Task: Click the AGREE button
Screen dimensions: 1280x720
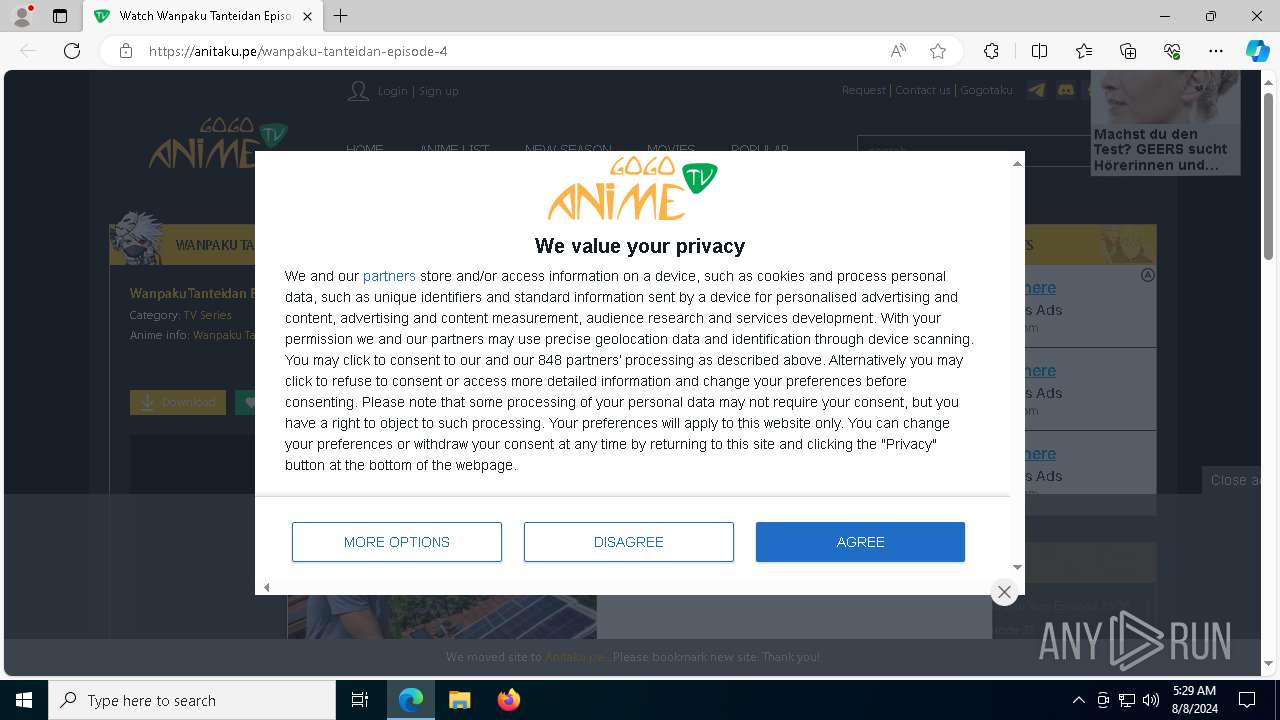Action: [860, 542]
